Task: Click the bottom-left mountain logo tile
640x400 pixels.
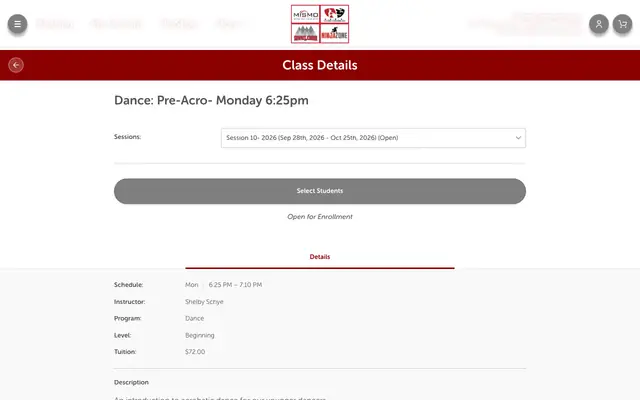Action: point(305,33)
